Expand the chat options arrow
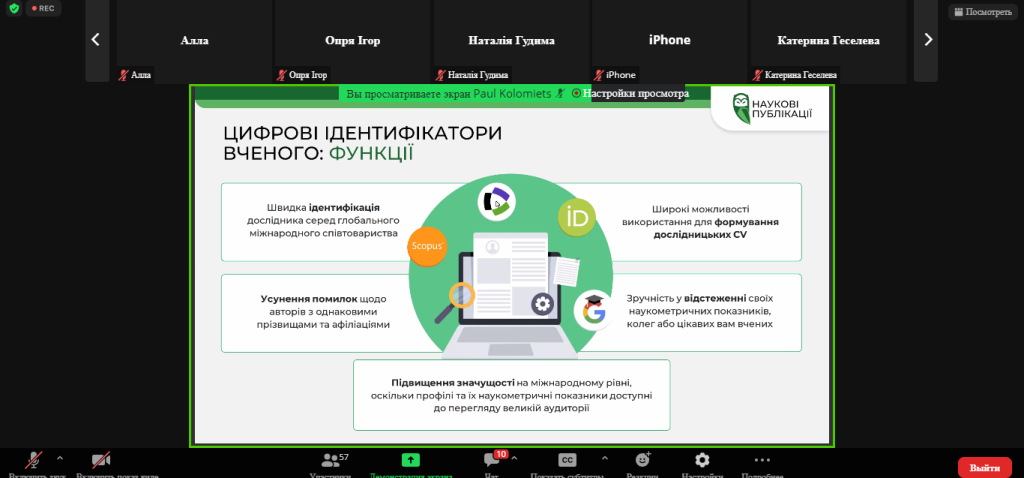 (515, 457)
